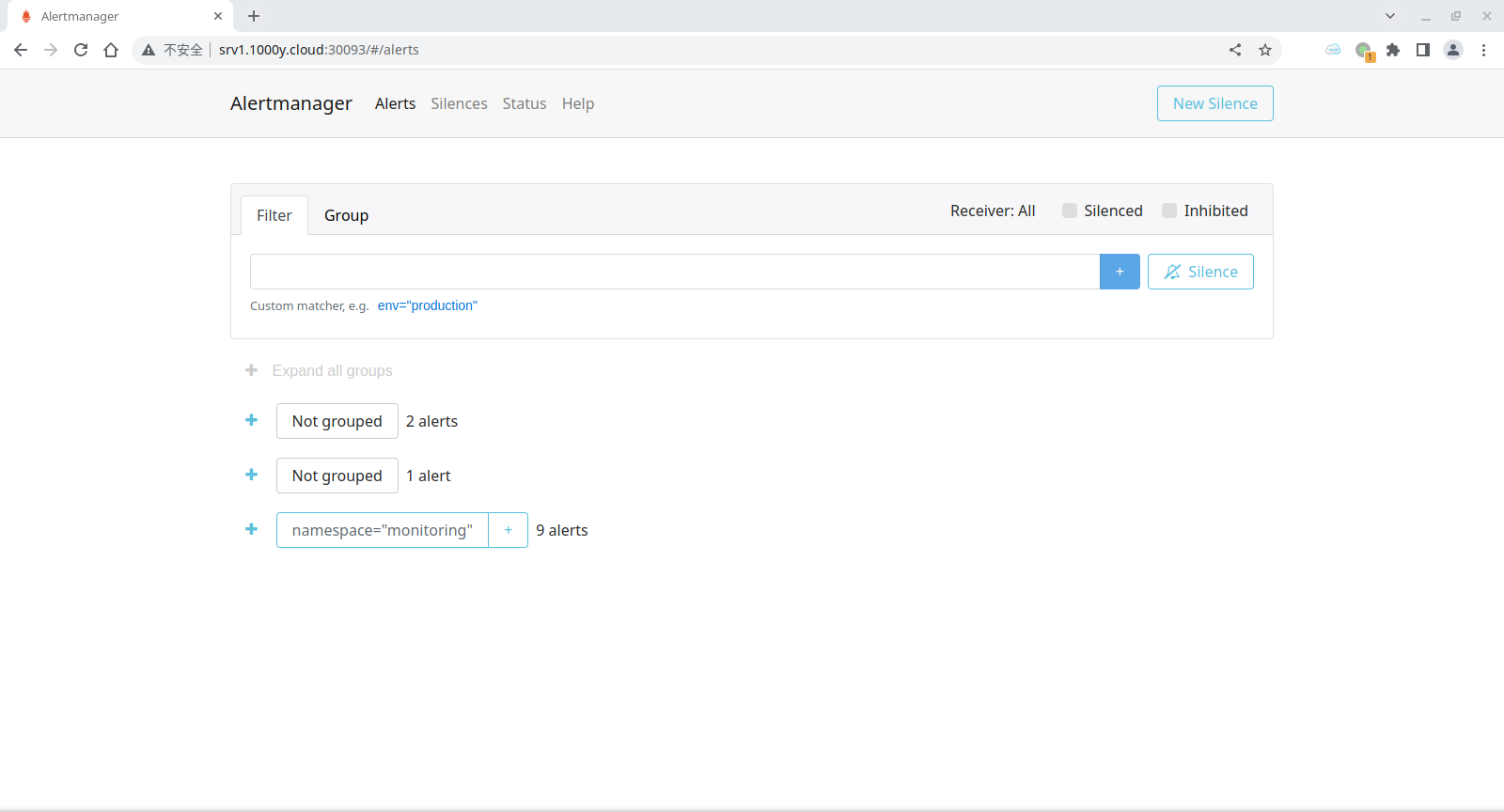Open Chrome's three-dot menu

click(1483, 50)
